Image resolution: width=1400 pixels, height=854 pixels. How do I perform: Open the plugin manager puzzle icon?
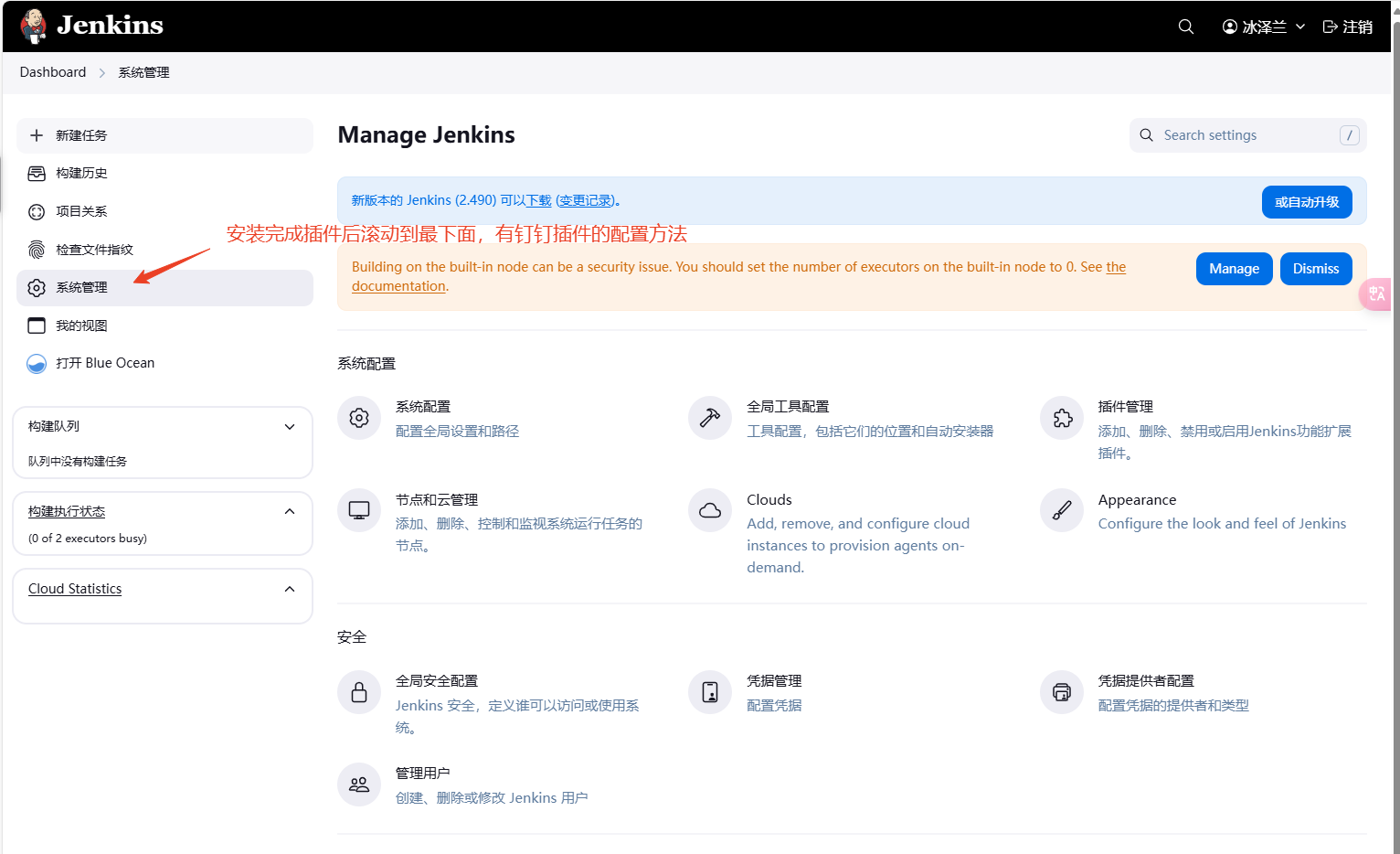tap(1062, 419)
